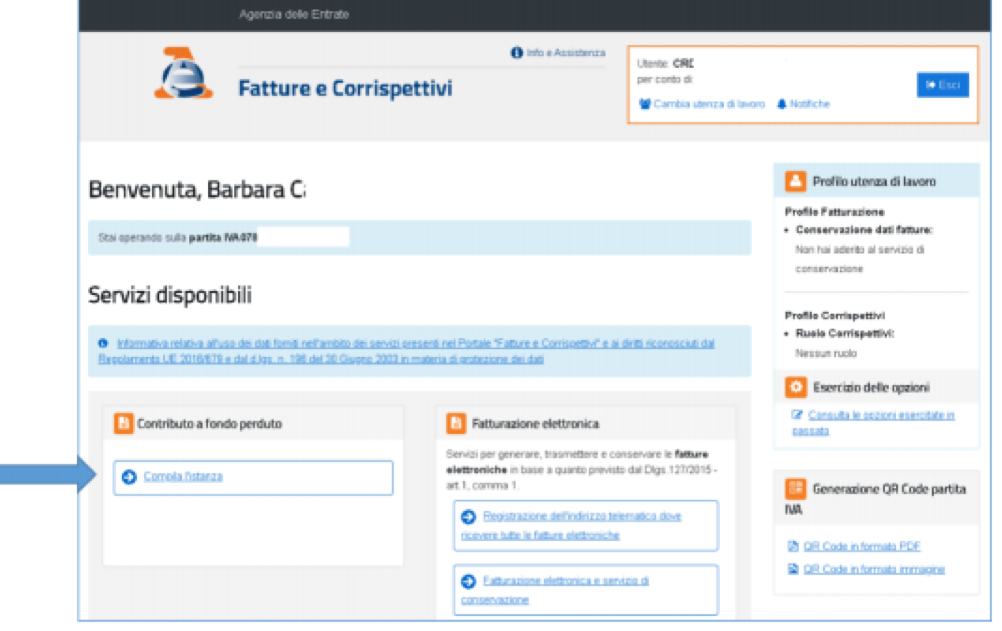Click the Notifiche bell icon
The width and height of the screenshot is (1002, 631).
[782, 104]
